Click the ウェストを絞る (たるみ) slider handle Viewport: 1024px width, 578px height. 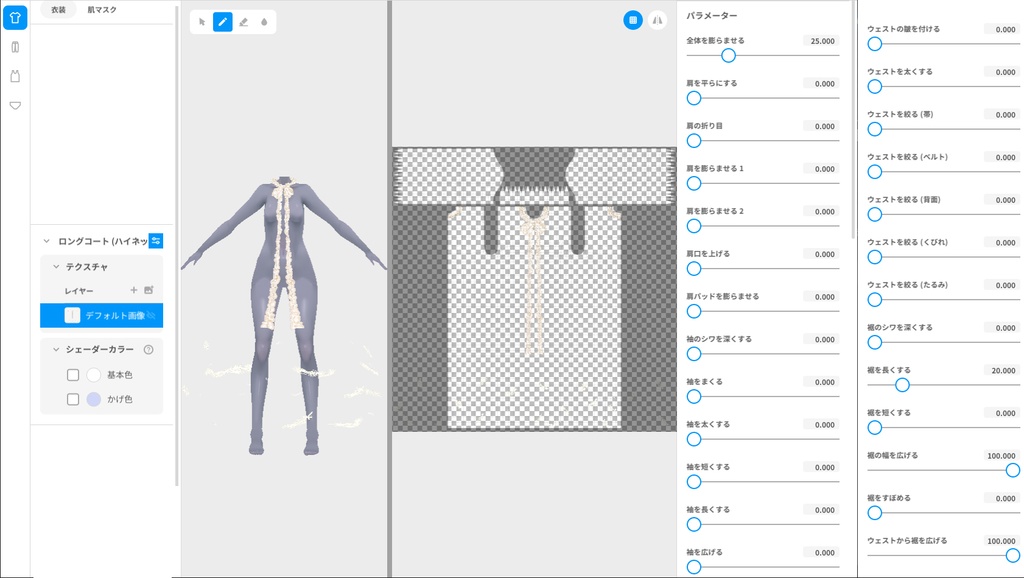(874, 300)
